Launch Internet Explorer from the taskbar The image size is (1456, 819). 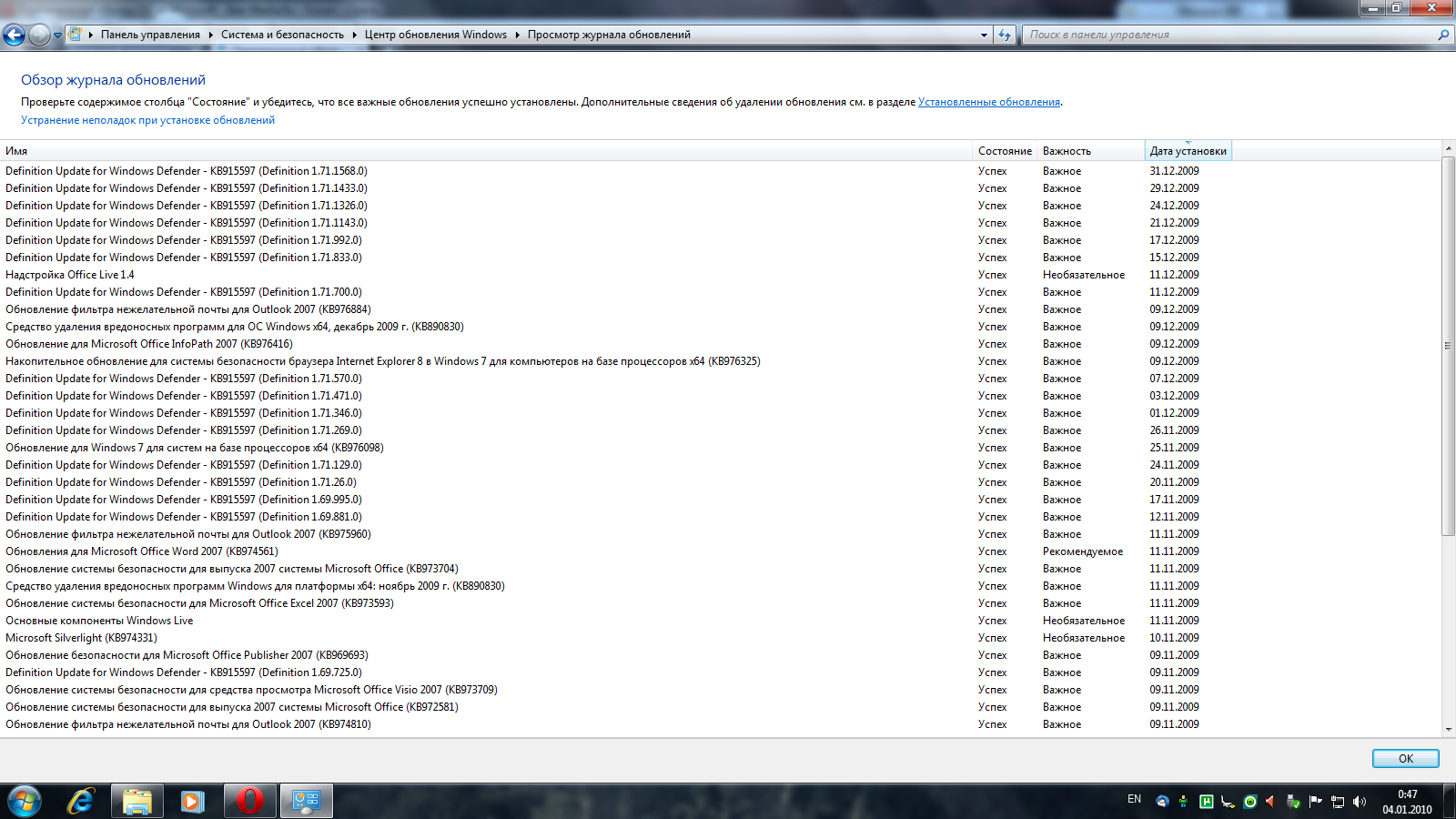(x=81, y=801)
